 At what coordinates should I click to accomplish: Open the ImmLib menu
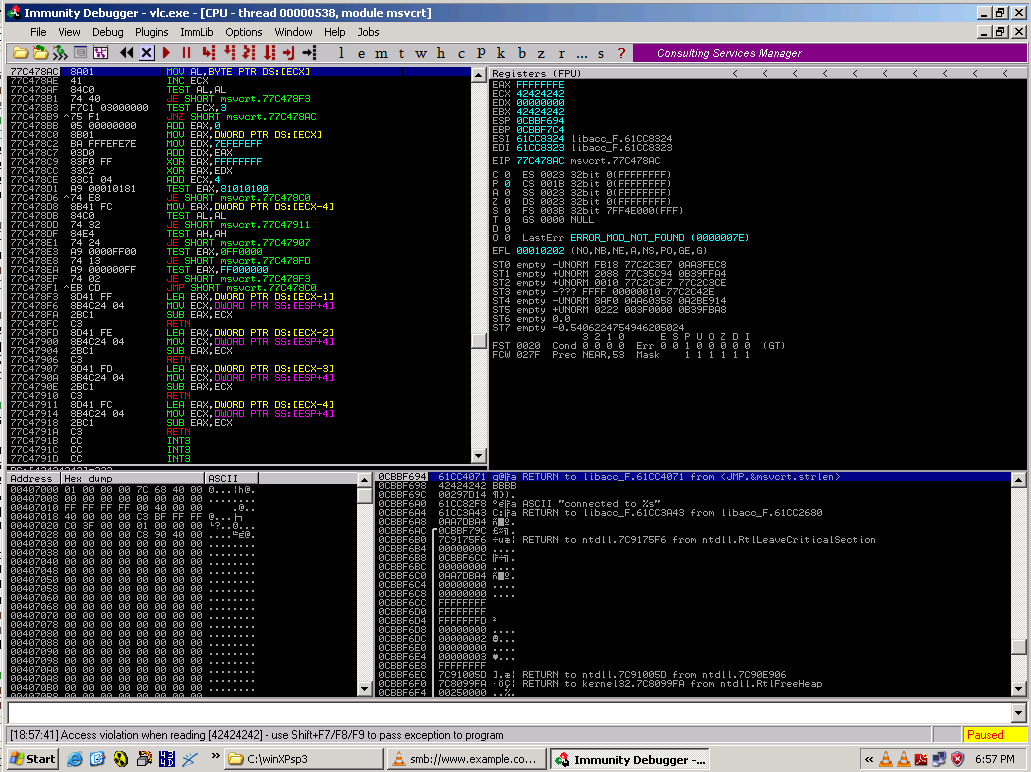[196, 32]
